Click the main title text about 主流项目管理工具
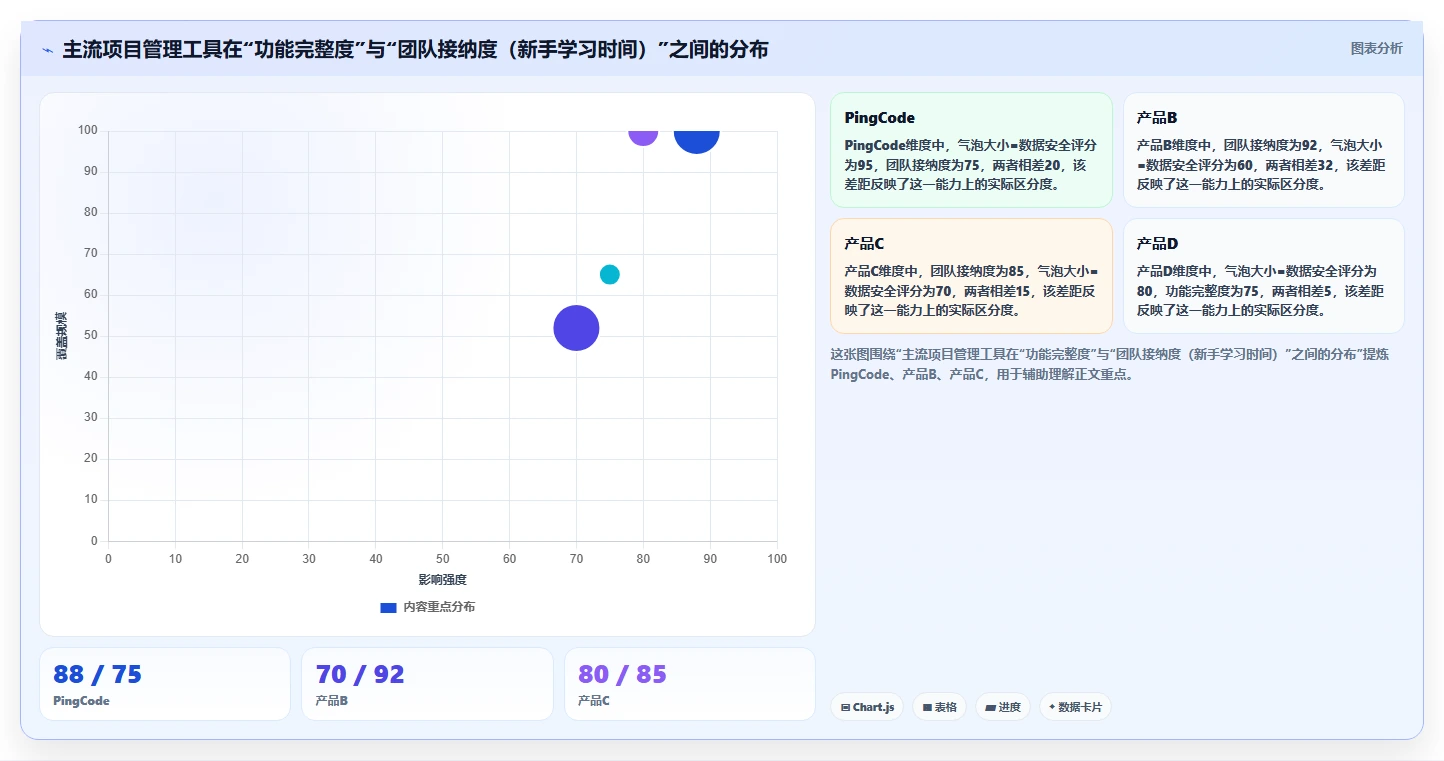1444x761 pixels. pyautogui.click(x=415, y=49)
